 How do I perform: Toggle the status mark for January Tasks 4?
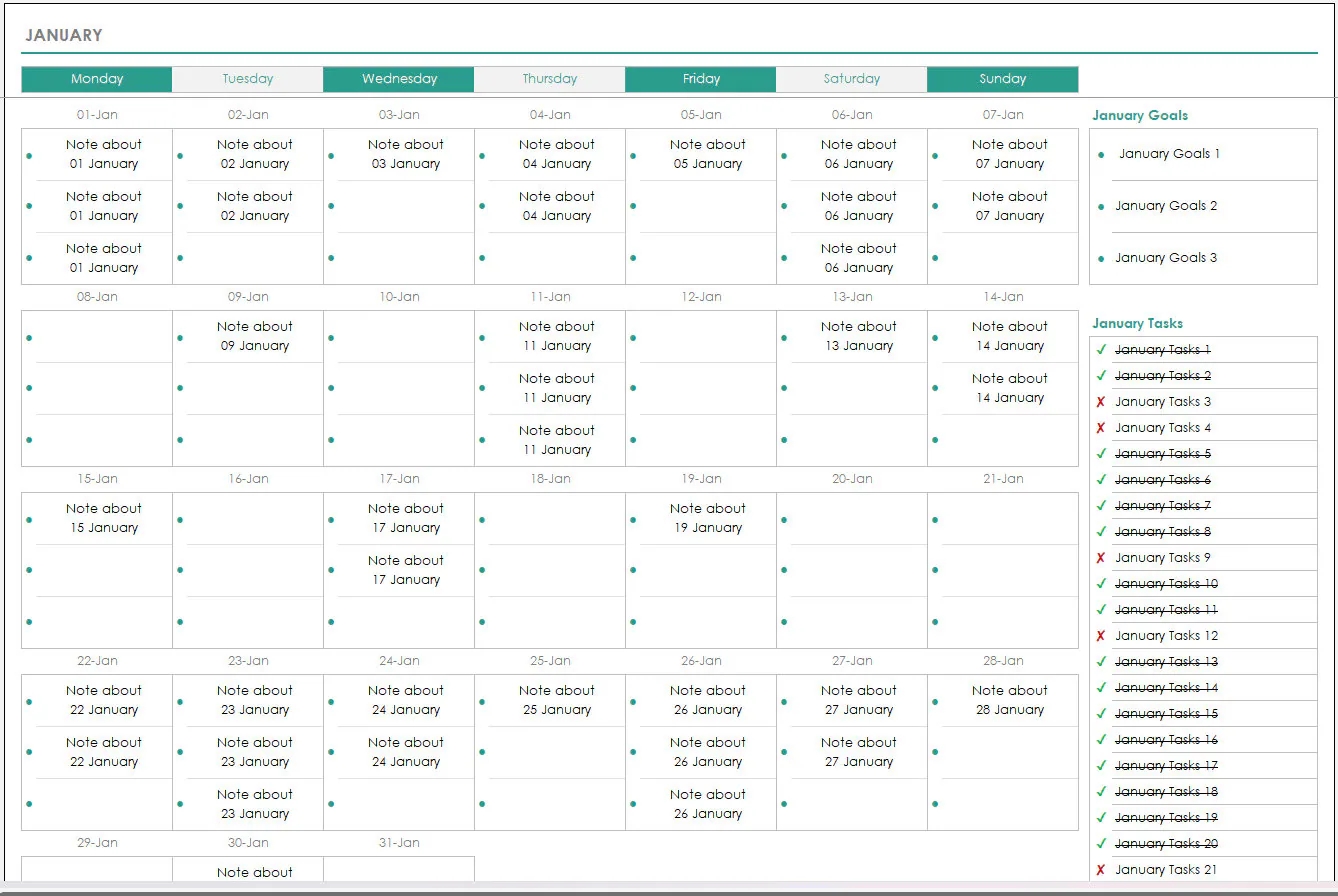(1101, 428)
